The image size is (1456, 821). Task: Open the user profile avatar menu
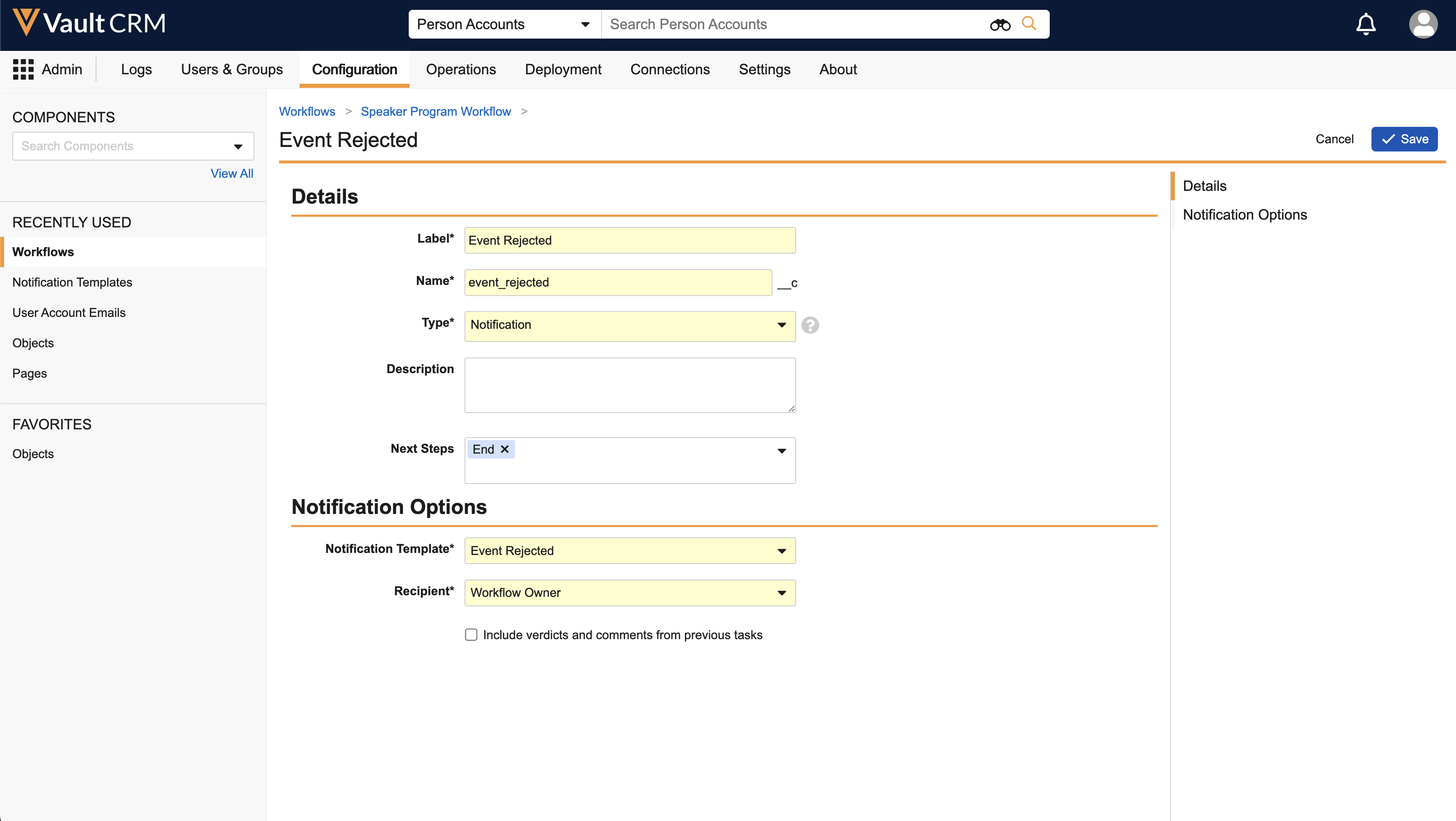tap(1422, 24)
